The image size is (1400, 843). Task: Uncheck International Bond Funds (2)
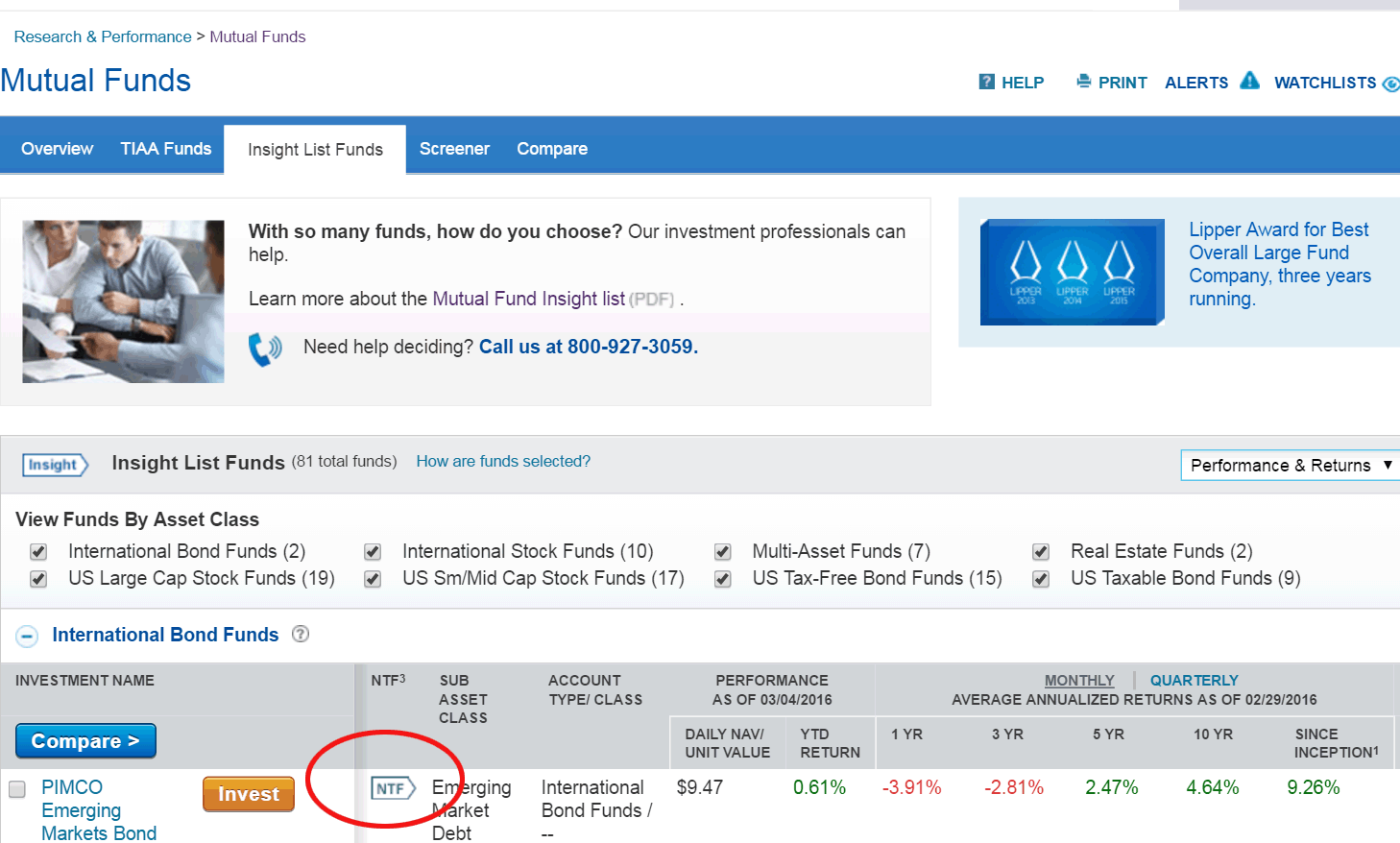point(38,552)
